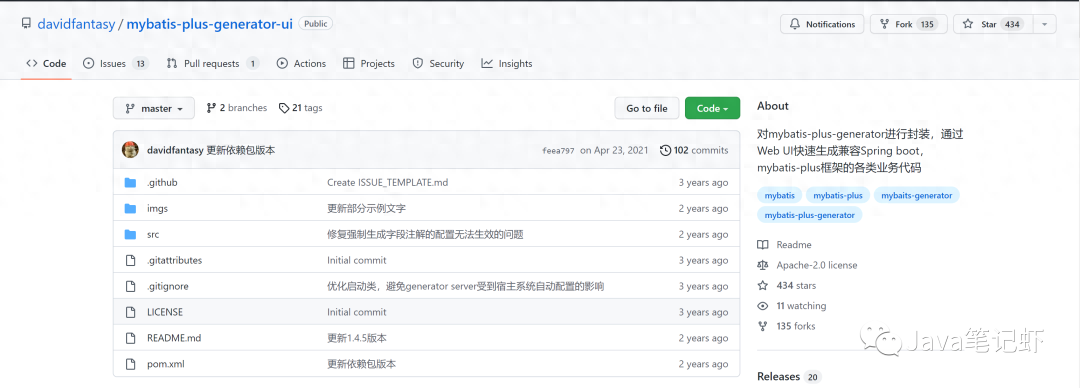Click the Go to file button
The image size is (1080, 388).
[x=647, y=108]
